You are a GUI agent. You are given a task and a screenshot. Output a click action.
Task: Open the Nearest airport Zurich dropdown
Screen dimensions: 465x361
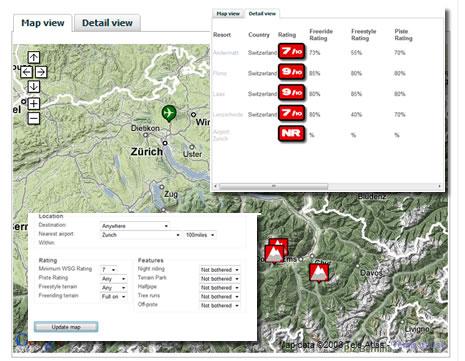coord(140,235)
